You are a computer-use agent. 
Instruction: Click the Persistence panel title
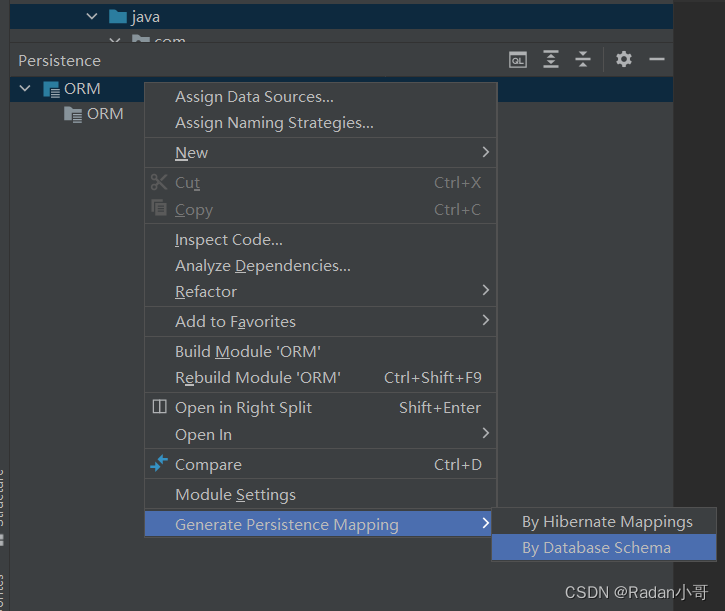[x=60, y=61]
